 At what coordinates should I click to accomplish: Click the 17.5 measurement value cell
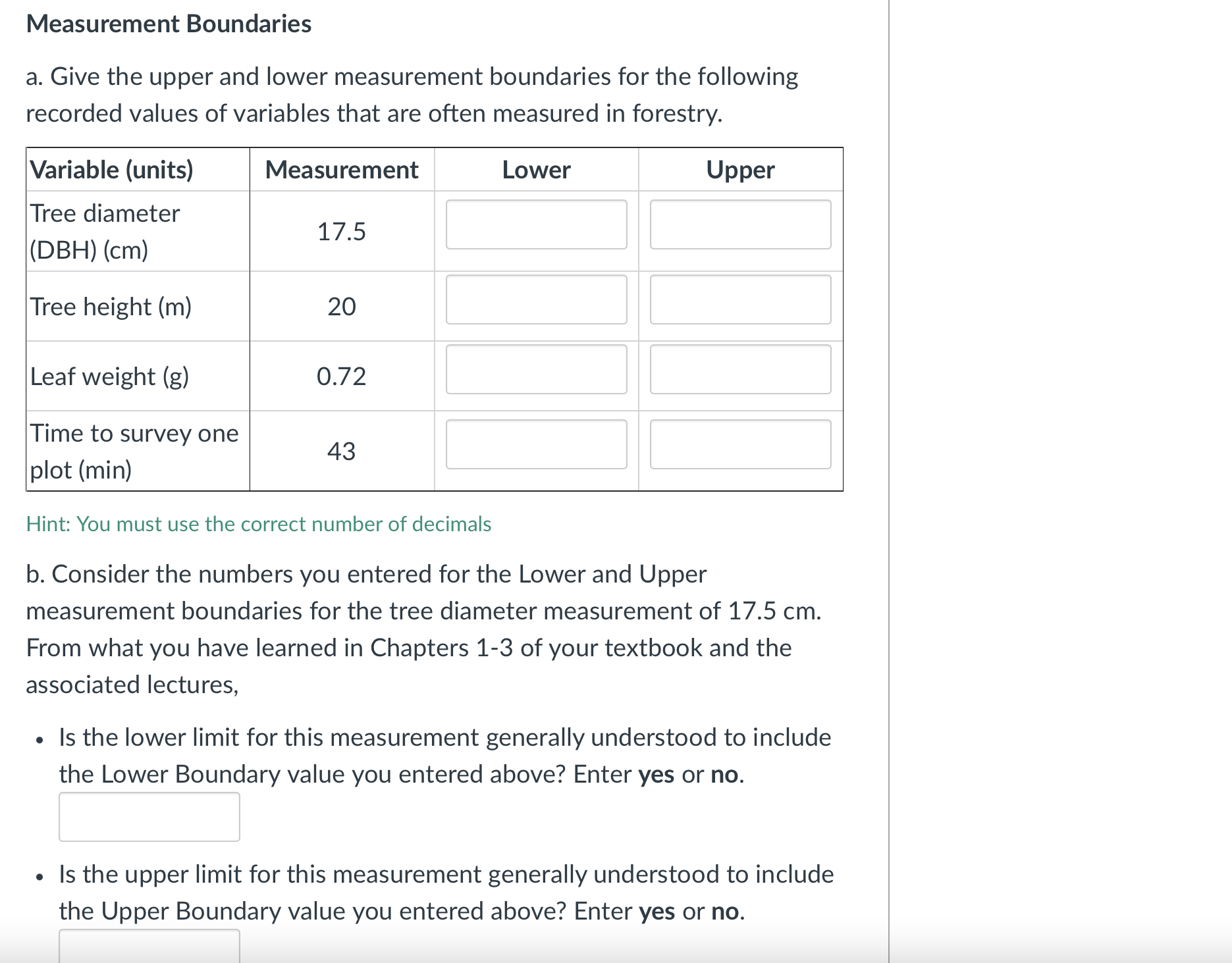pos(341,231)
